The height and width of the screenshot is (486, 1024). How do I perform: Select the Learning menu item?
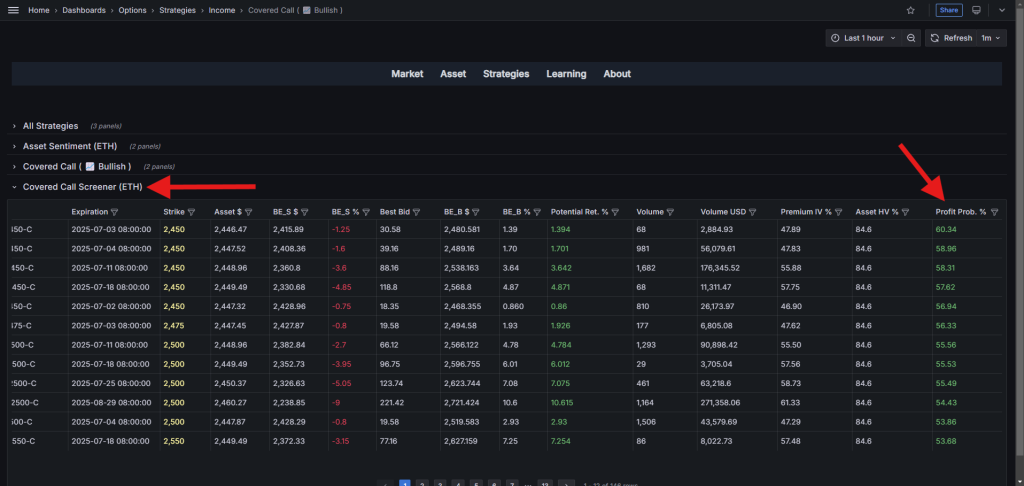tap(566, 74)
